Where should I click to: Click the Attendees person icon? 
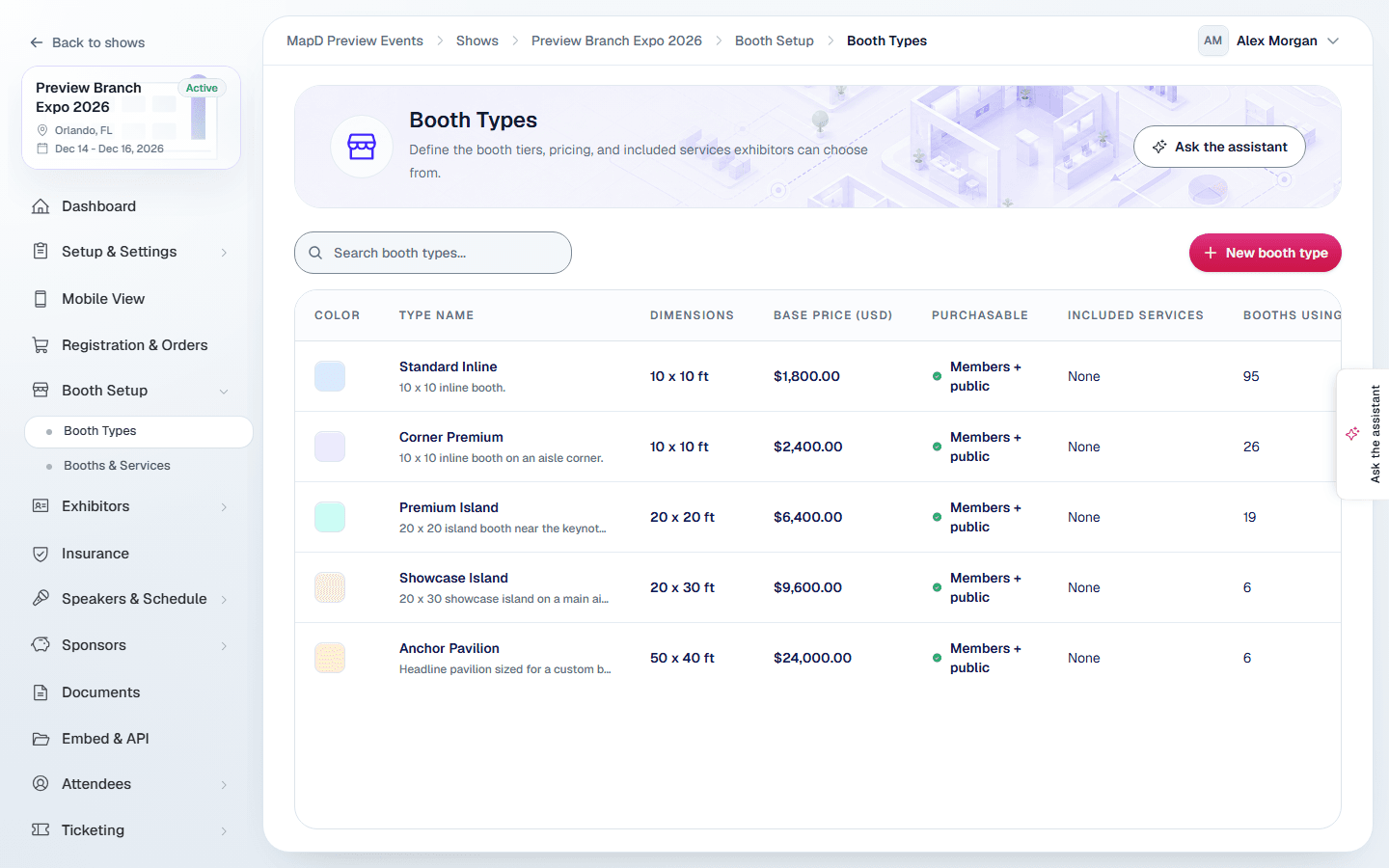click(x=41, y=784)
